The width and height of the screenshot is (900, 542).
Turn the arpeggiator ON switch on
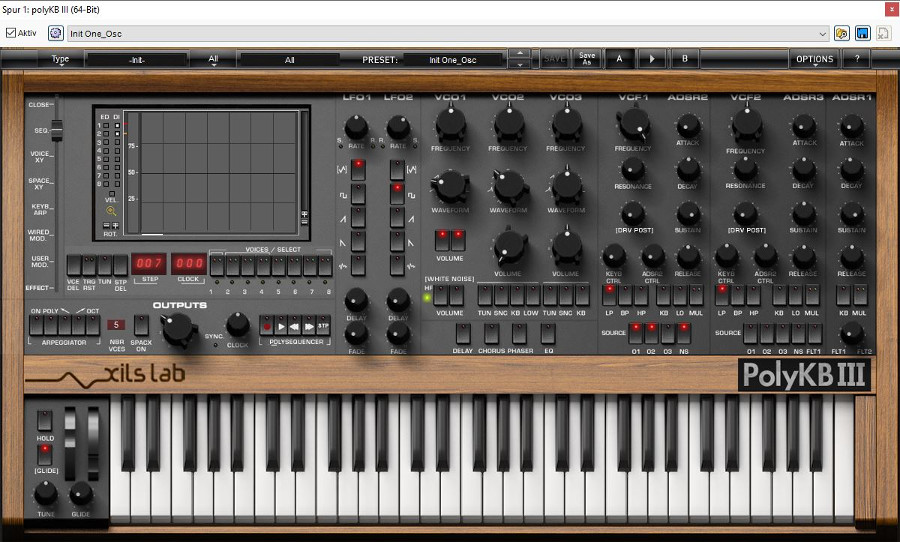tap(36, 325)
